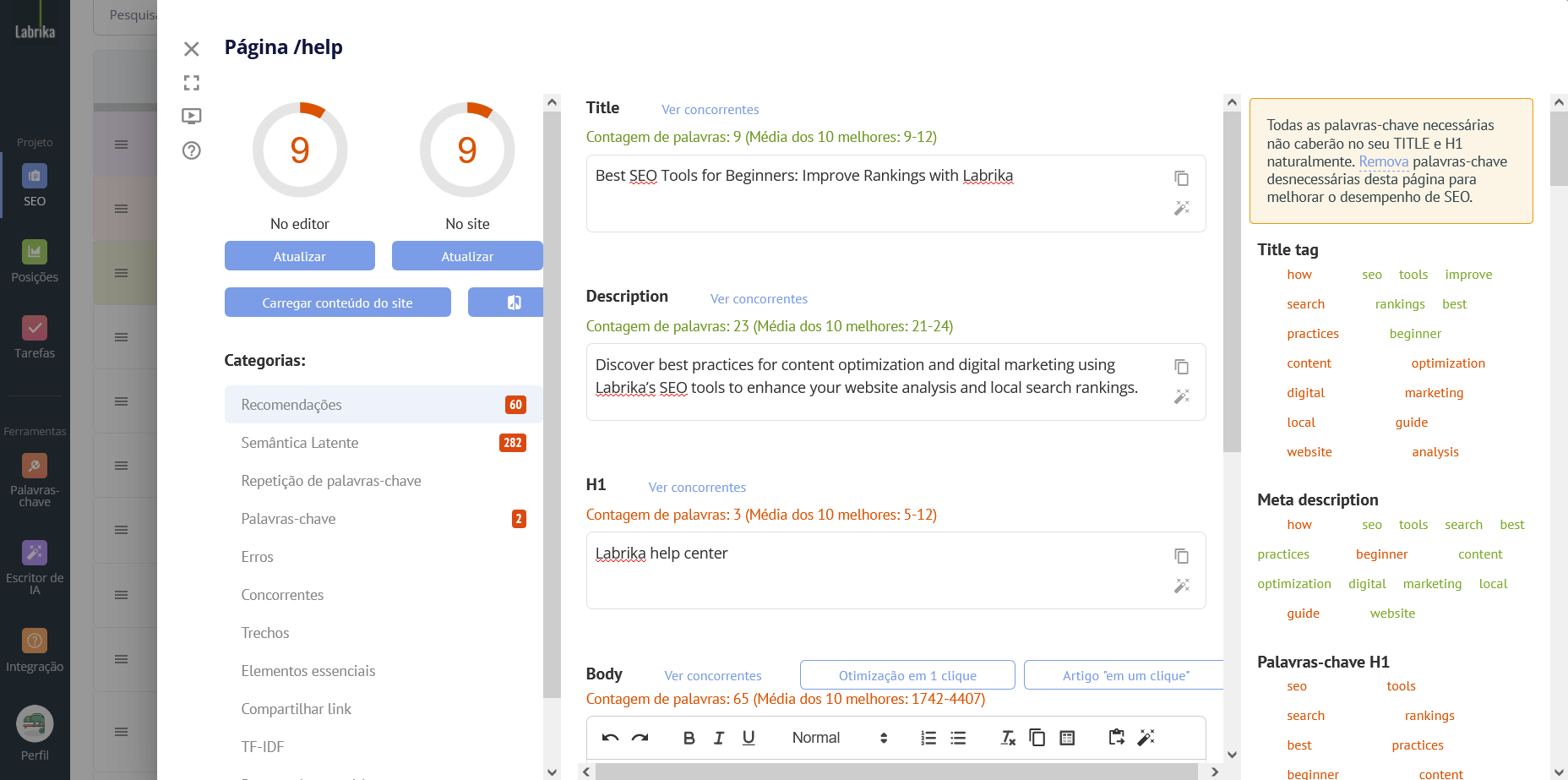
Task: Click the undo icon in Body editor
Action: [x=610, y=738]
